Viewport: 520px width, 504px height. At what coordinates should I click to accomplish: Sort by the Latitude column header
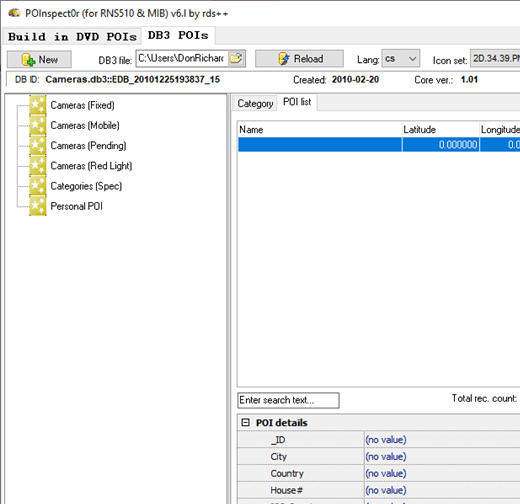pos(440,129)
